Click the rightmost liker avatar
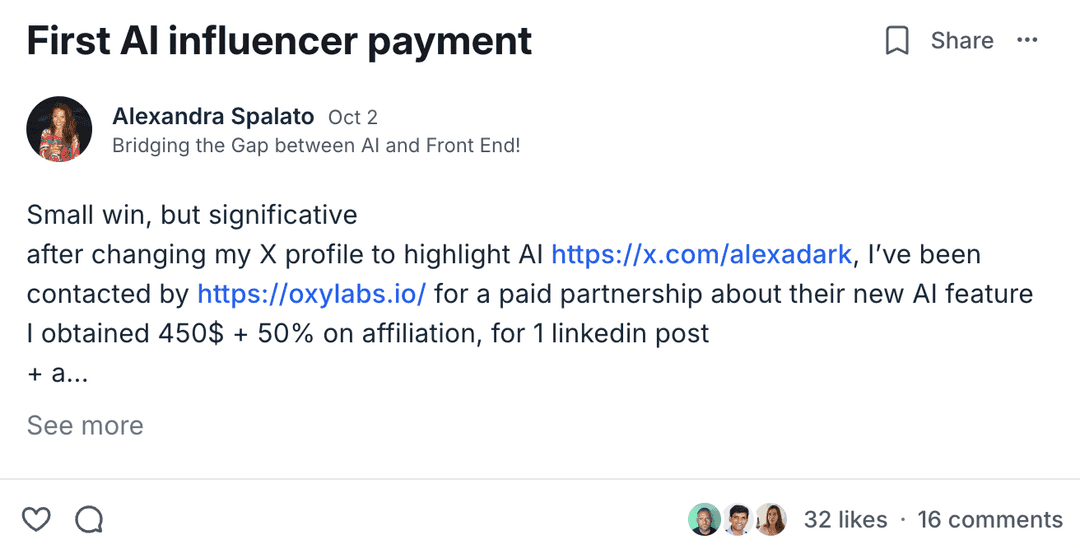The image size is (1080, 548). (770, 519)
